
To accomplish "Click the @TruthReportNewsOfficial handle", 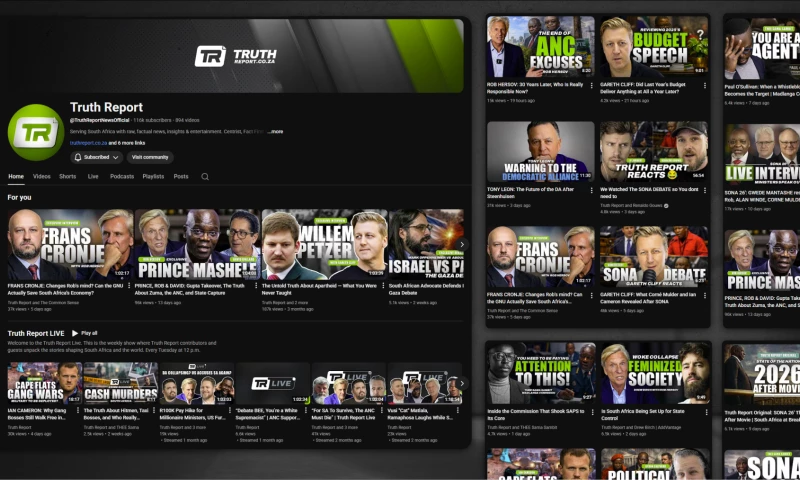I will (99, 120).
